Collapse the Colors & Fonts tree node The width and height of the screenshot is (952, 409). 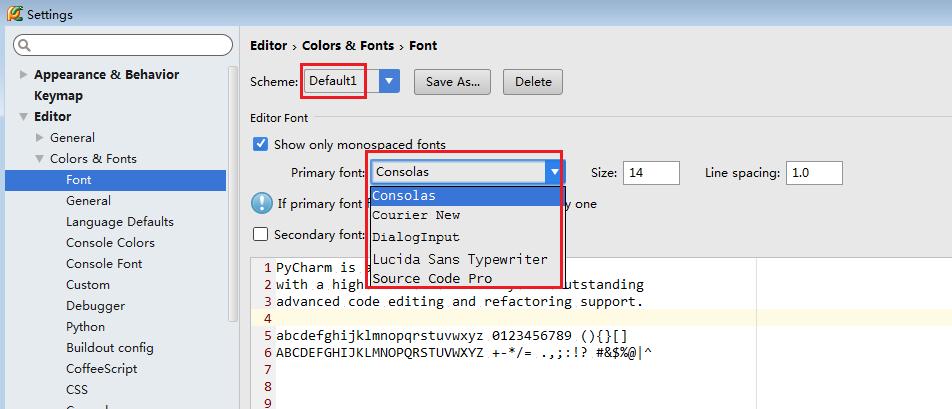(x=40, y=159)
